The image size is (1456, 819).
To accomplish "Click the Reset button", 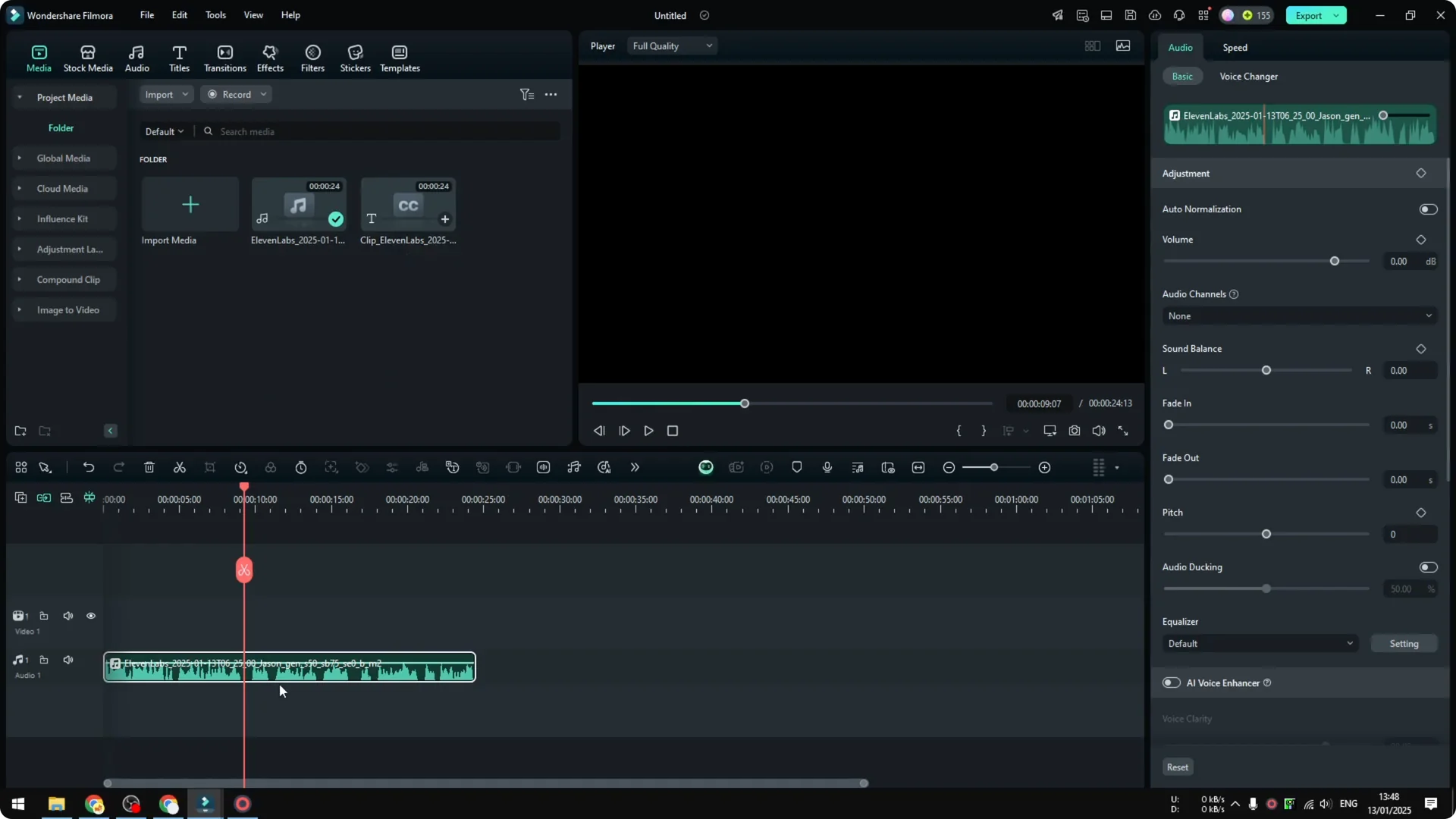I will click(x=1178, y=767).
